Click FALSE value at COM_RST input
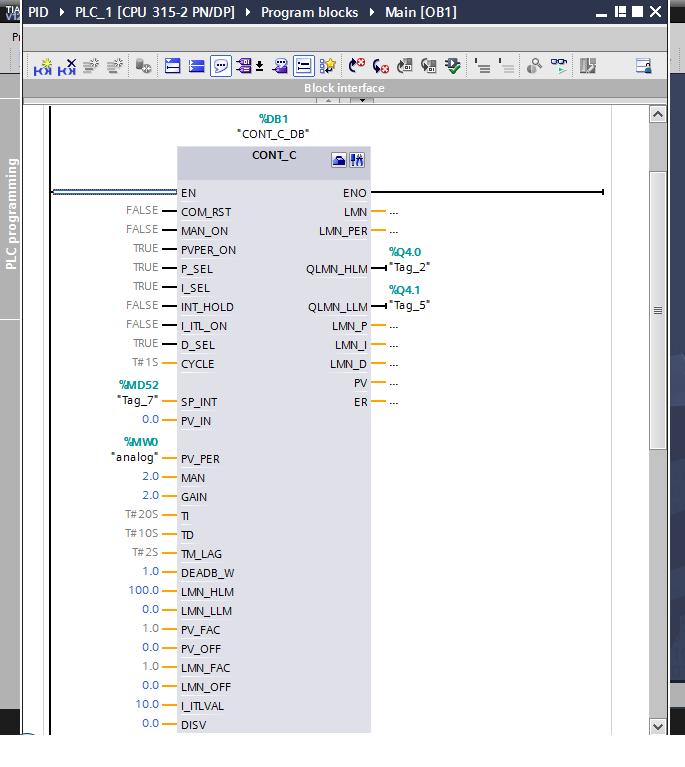The width and height of the screenshot is (685, 767). click(x=142, y=210)
